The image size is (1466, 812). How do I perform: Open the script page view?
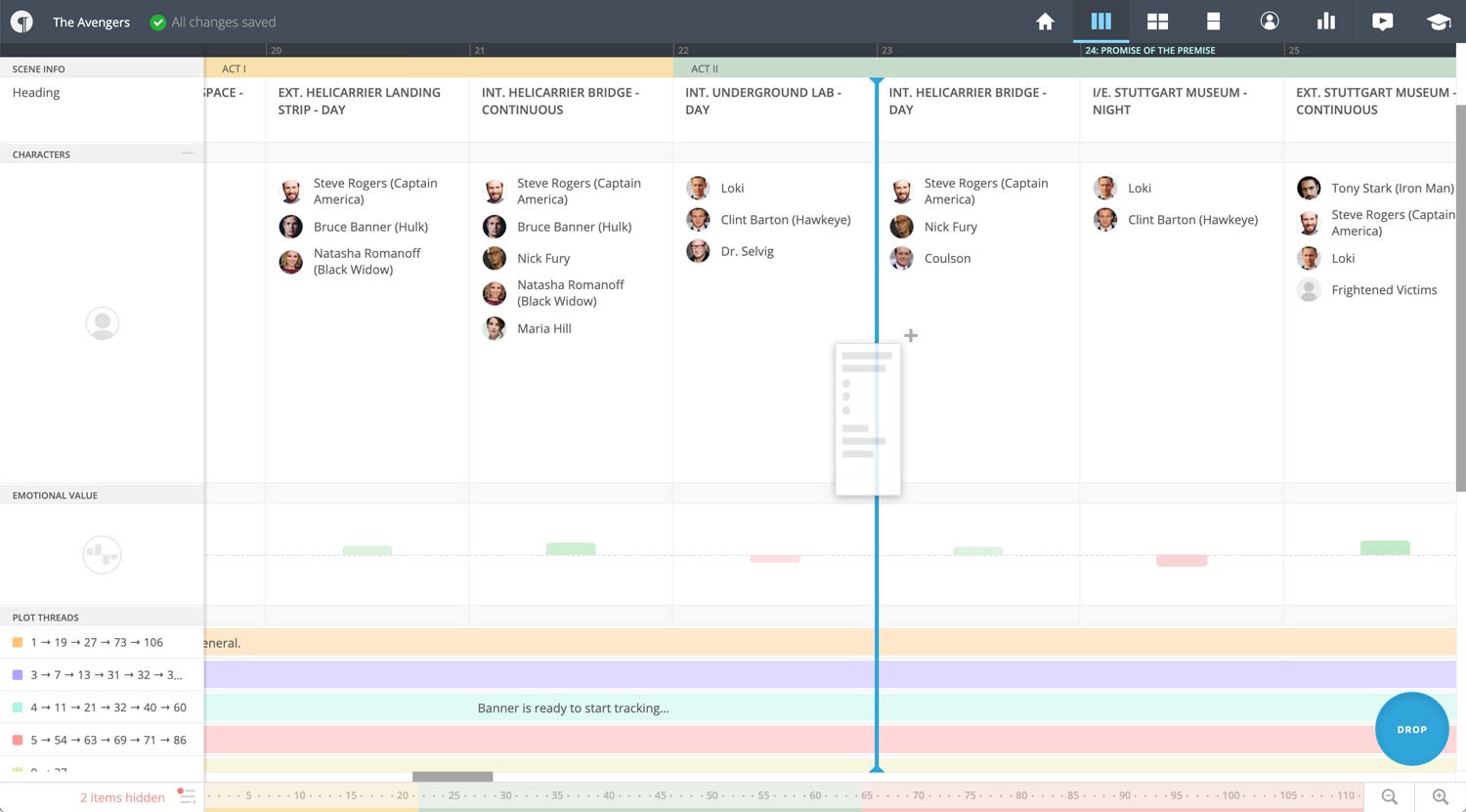coord(1213,21)
